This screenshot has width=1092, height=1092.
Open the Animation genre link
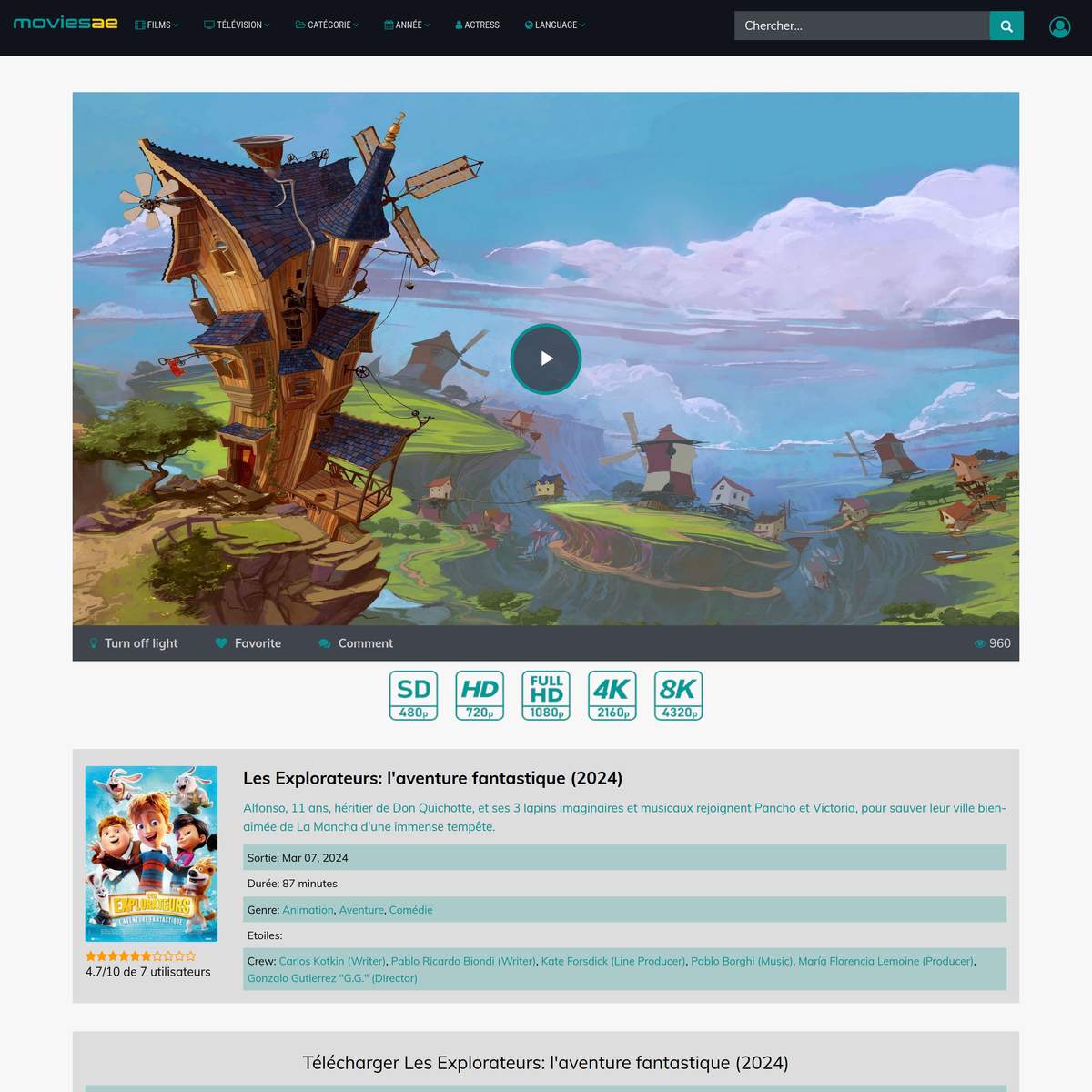308,910
